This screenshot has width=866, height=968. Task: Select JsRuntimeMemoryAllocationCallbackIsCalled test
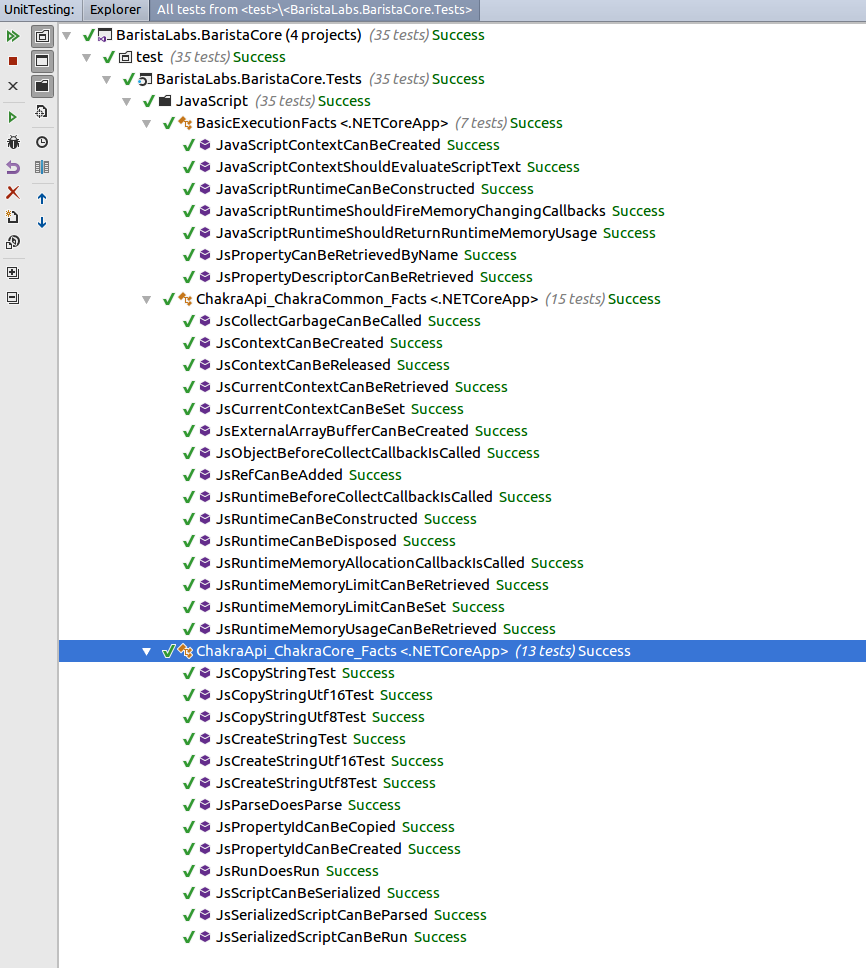(370, 563)
